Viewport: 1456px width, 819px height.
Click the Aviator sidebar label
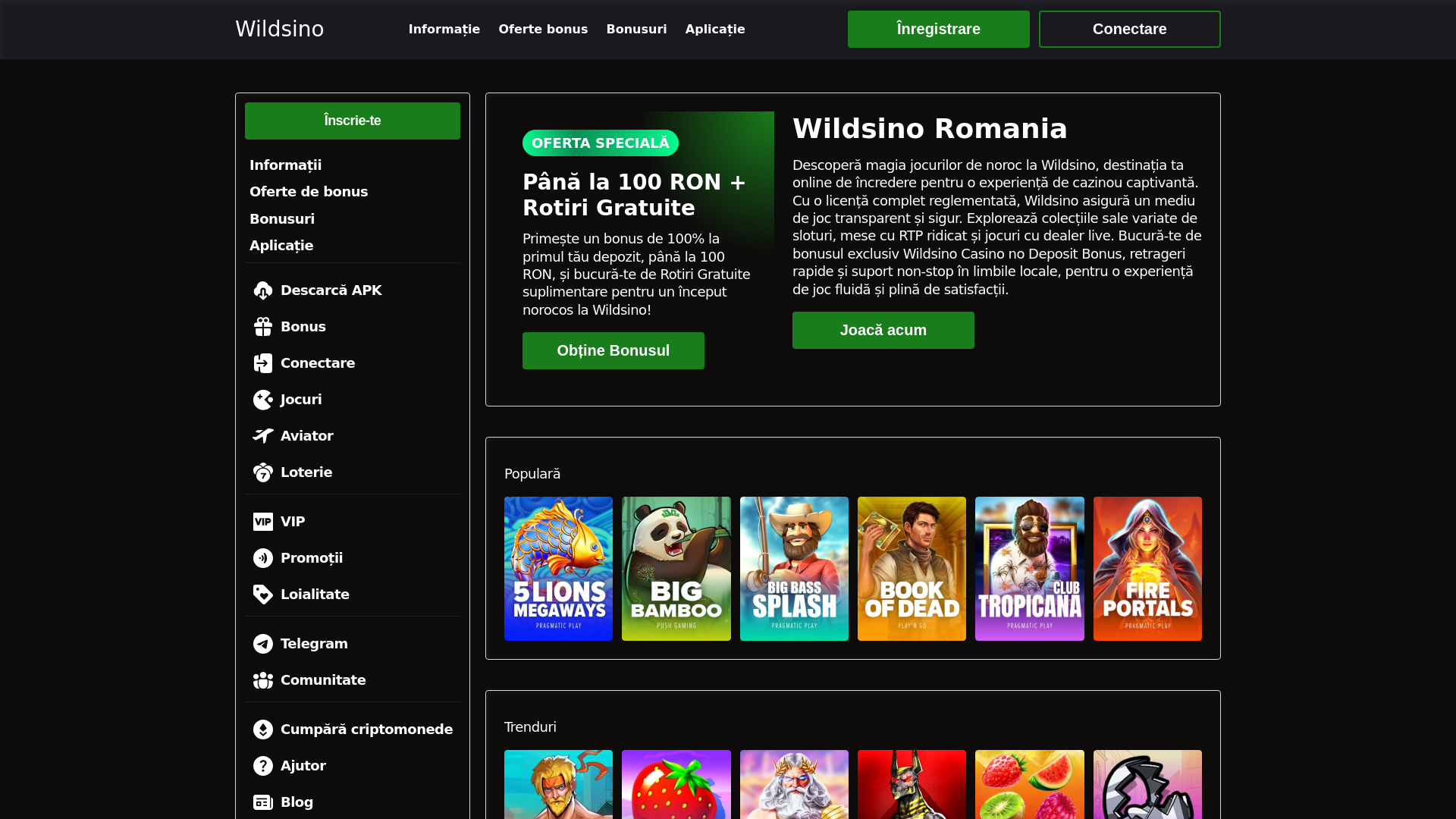pos(307,436)
